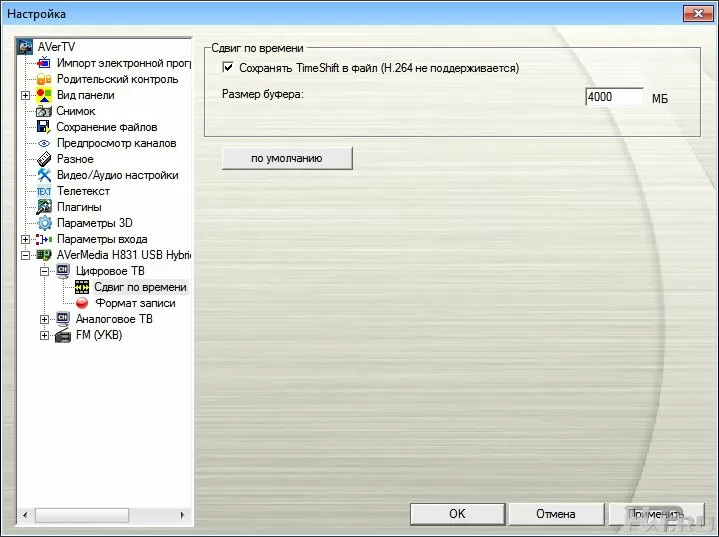Viewport: 719px width, 537px height.
Task: Click the Размер буфера input field
Action: point(614,97)
